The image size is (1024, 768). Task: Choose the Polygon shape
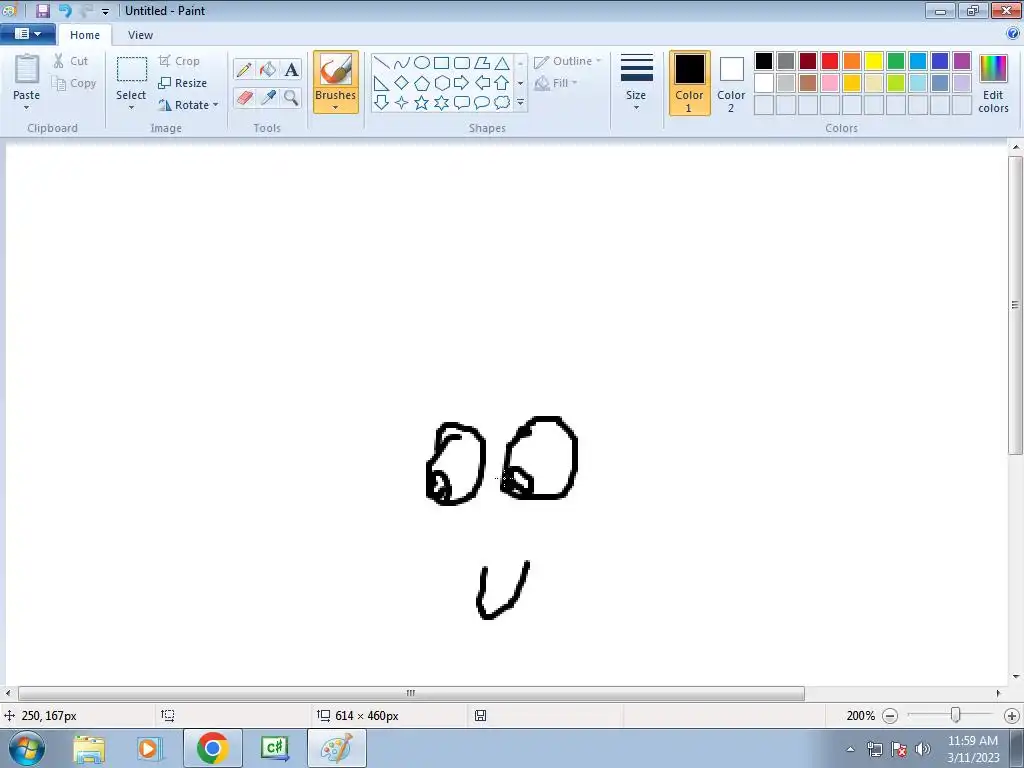click(482, 63)
